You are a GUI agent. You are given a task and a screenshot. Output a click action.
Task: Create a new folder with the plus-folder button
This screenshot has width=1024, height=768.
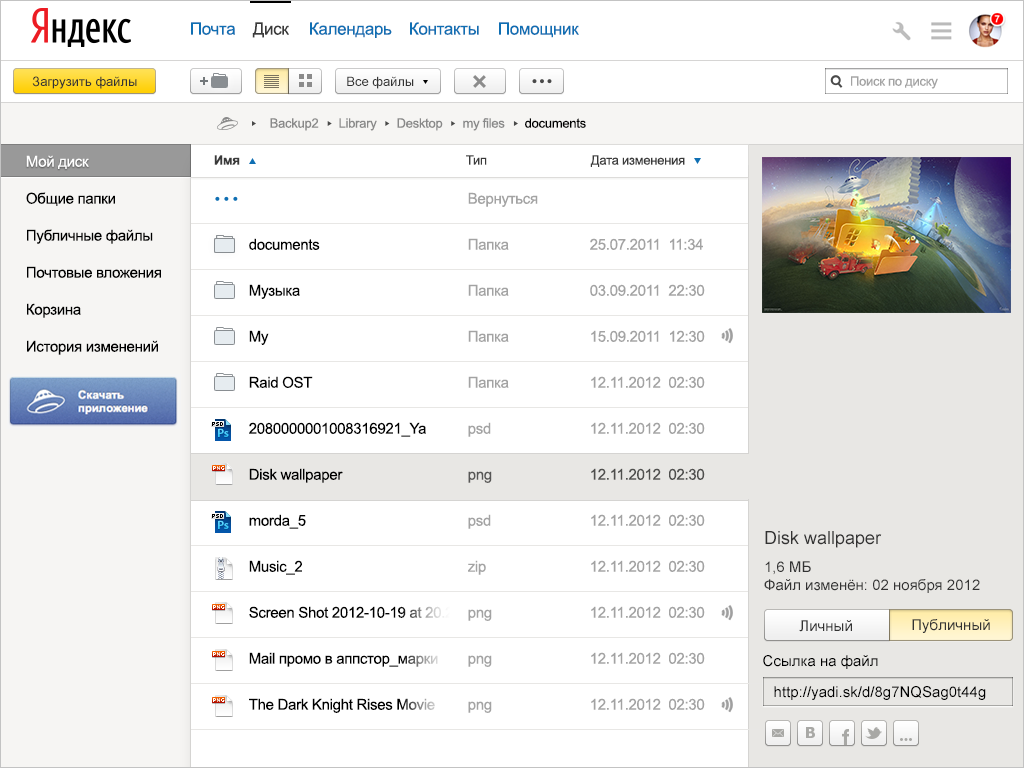pos(216,81)
